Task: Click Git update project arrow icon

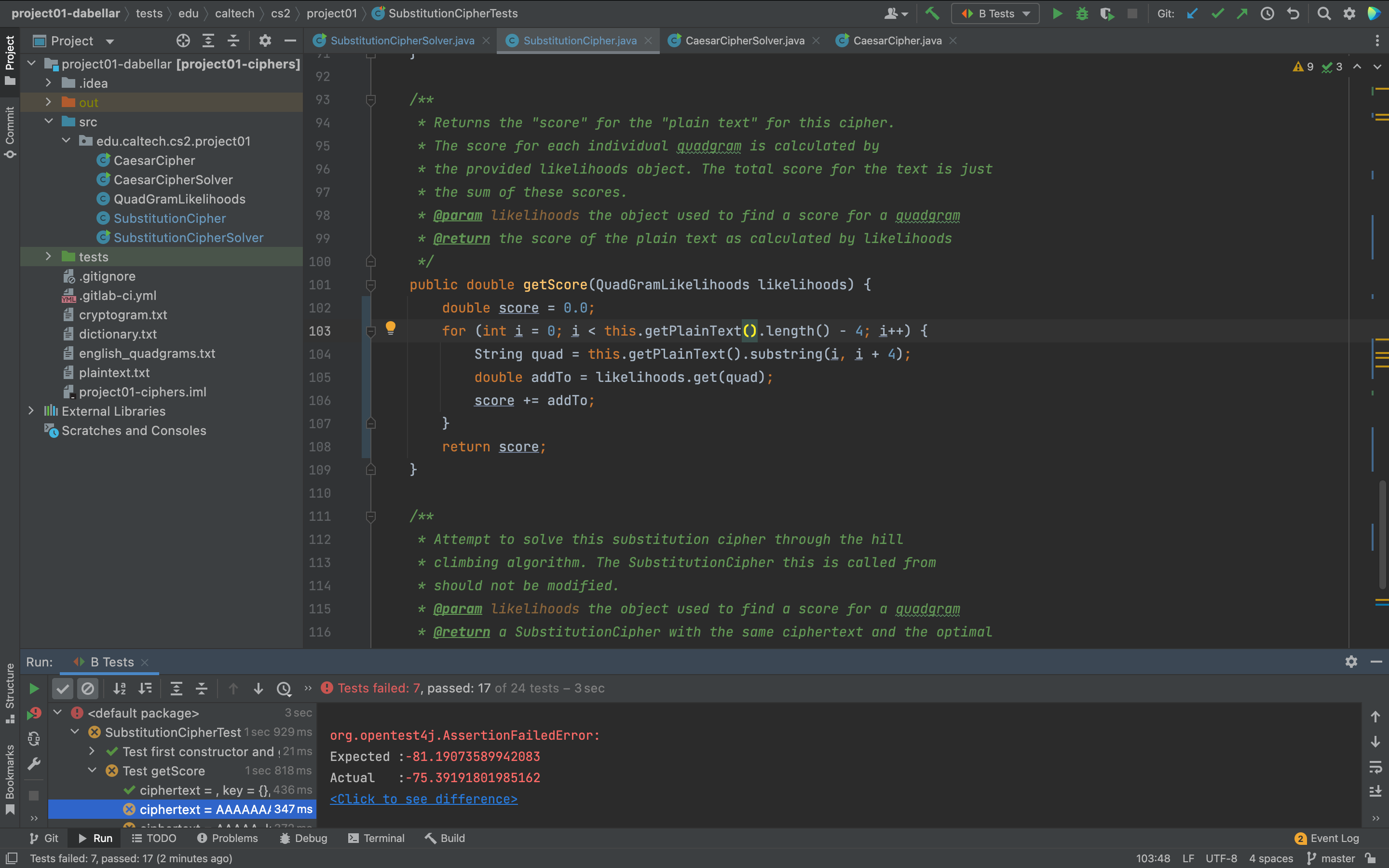Action: point(1192,13)
